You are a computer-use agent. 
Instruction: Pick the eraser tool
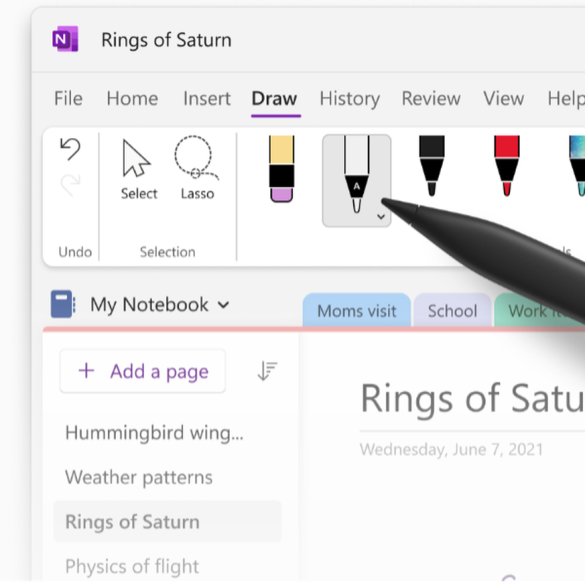(x=282, y=169)
